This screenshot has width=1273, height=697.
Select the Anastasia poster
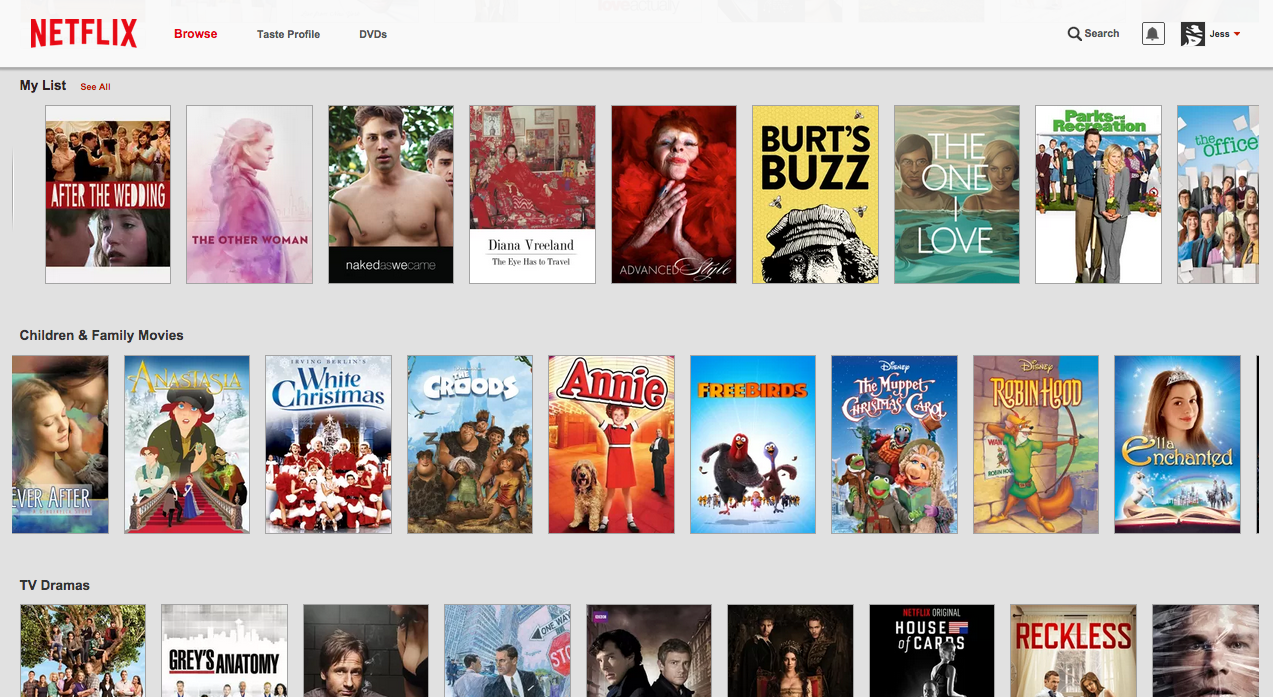[x=187, y=444]
